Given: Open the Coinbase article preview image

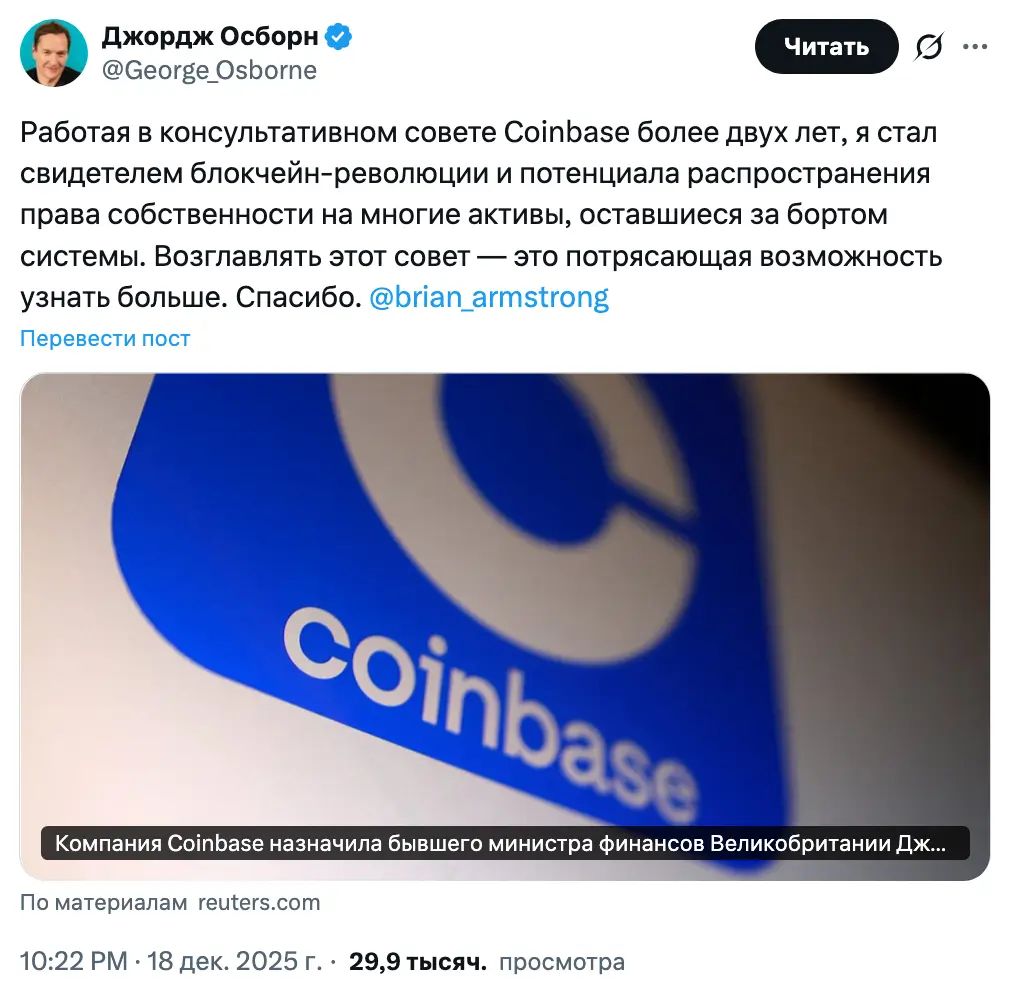Looking at the screenshot, I should [504, 626].
